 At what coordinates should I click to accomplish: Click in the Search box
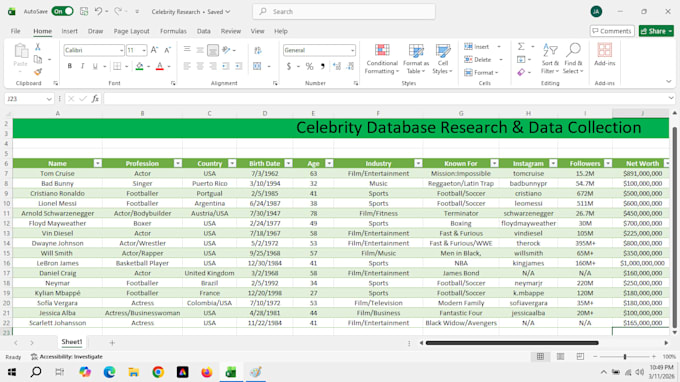click(x=344, y=12)
